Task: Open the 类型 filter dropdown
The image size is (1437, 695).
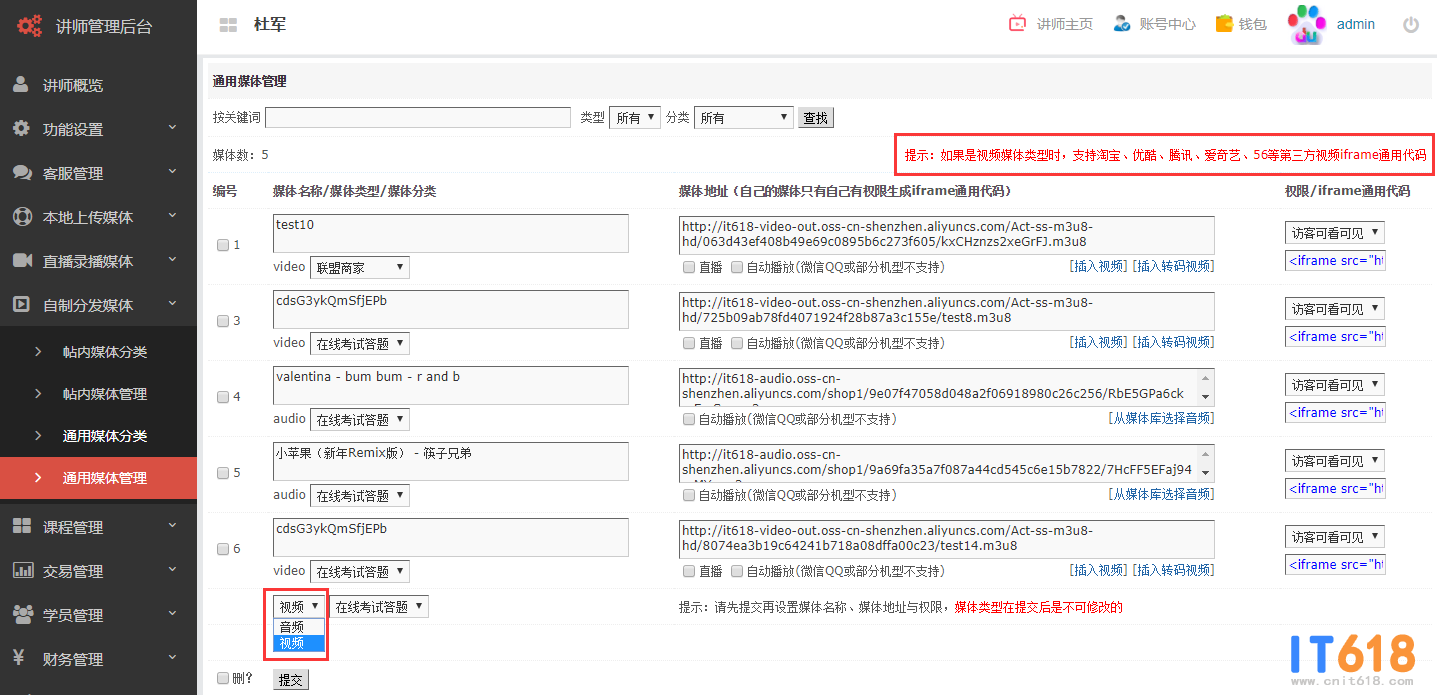Action: [x=635, y=118]
